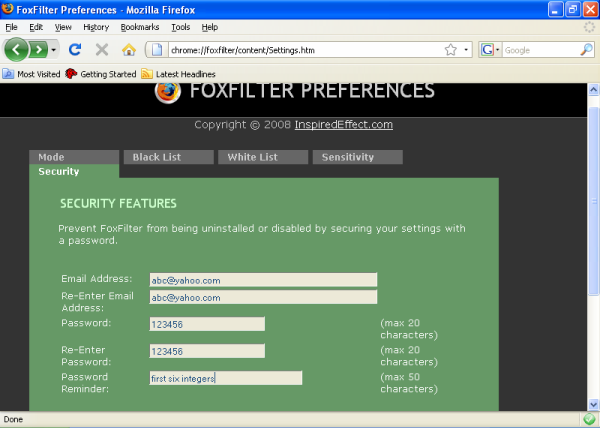Select the Security tab
The height and width of the screenshot is (428, 600).
pyautogui.click(x=74, y=171)
